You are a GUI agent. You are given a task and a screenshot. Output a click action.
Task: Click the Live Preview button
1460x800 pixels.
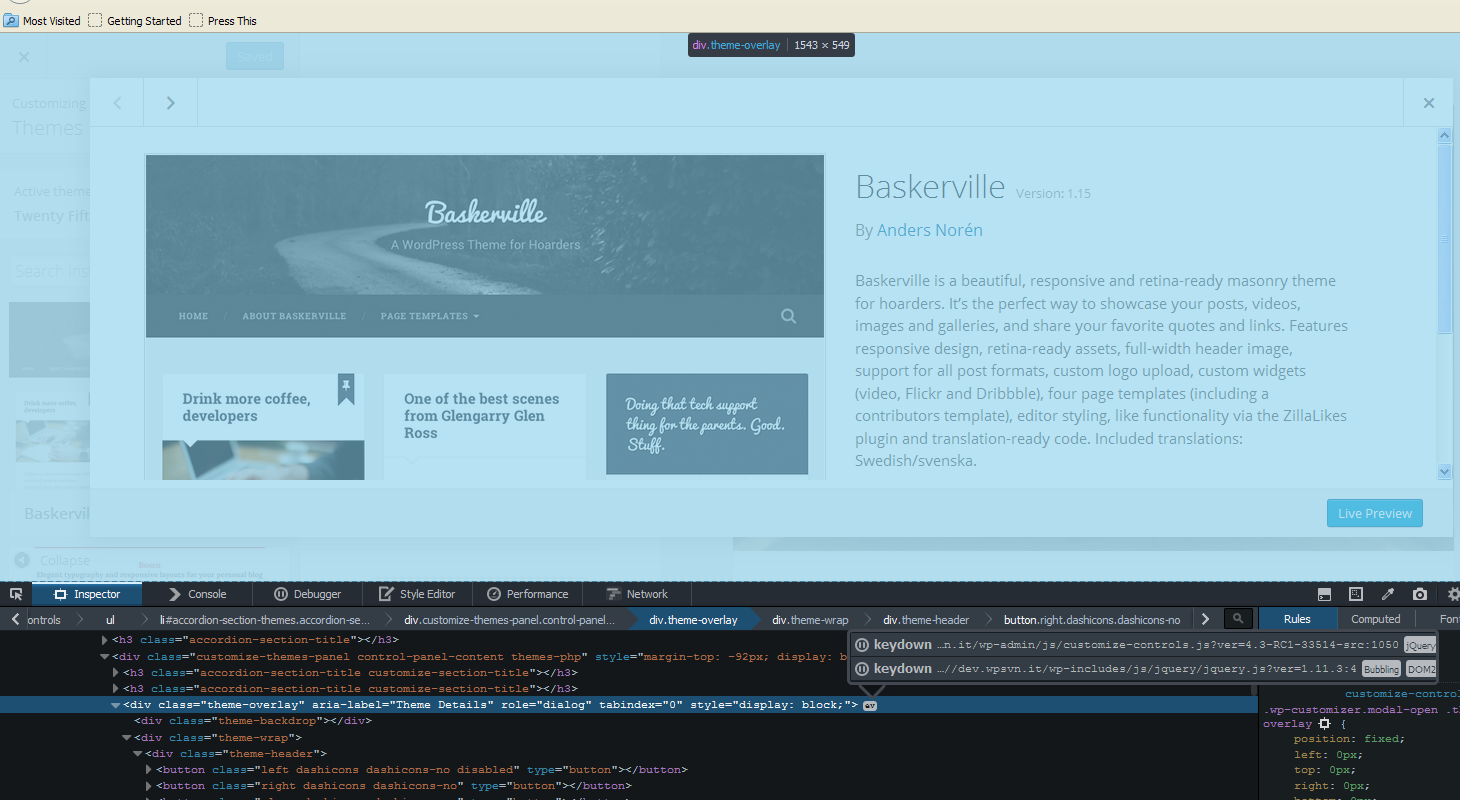click(1375, 513)
